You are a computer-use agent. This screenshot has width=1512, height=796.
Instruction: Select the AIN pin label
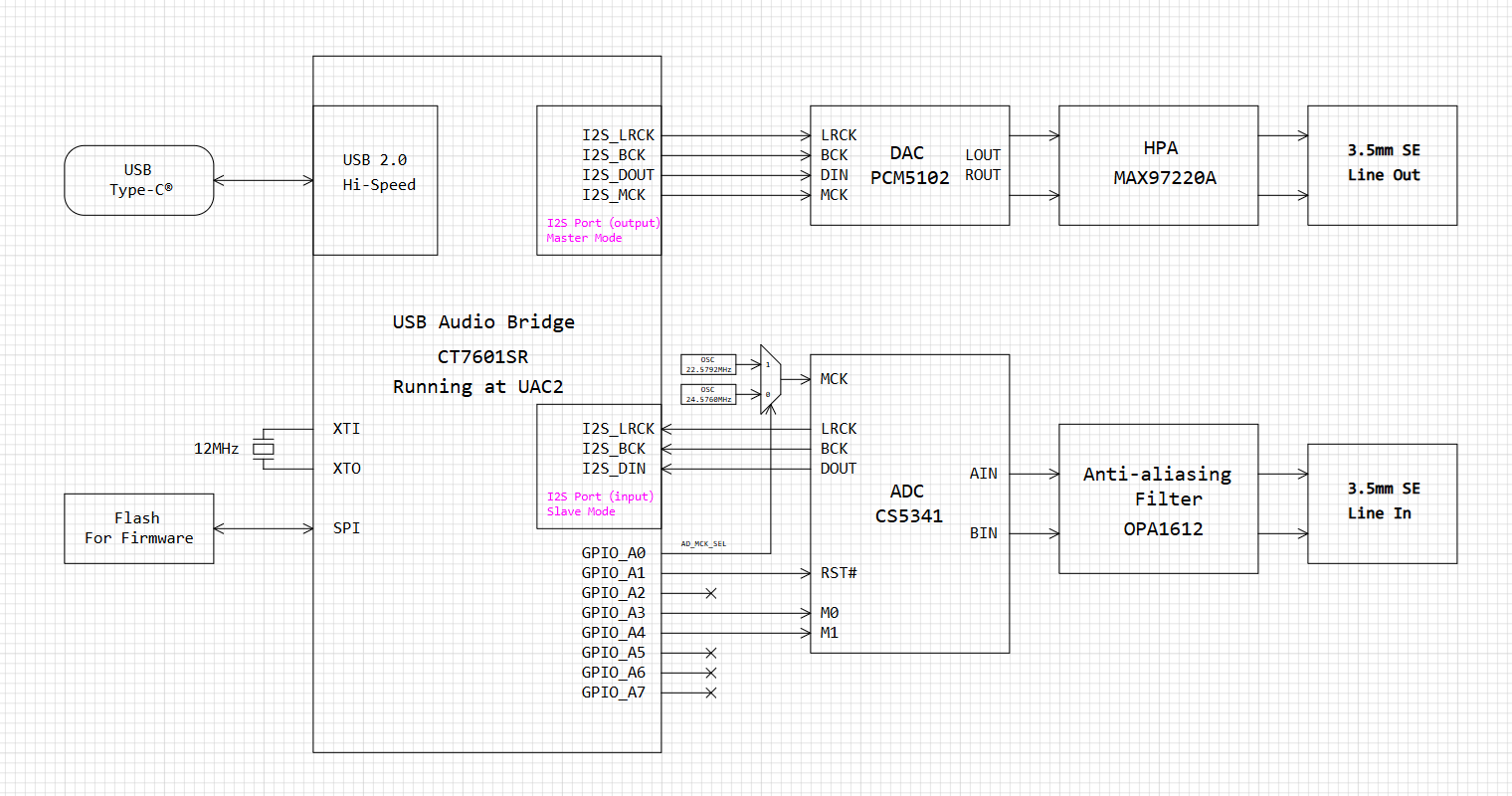[983, 474]
